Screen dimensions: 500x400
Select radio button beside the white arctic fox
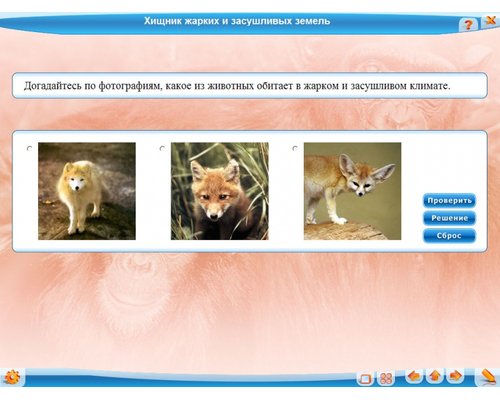tap(29, 148)
